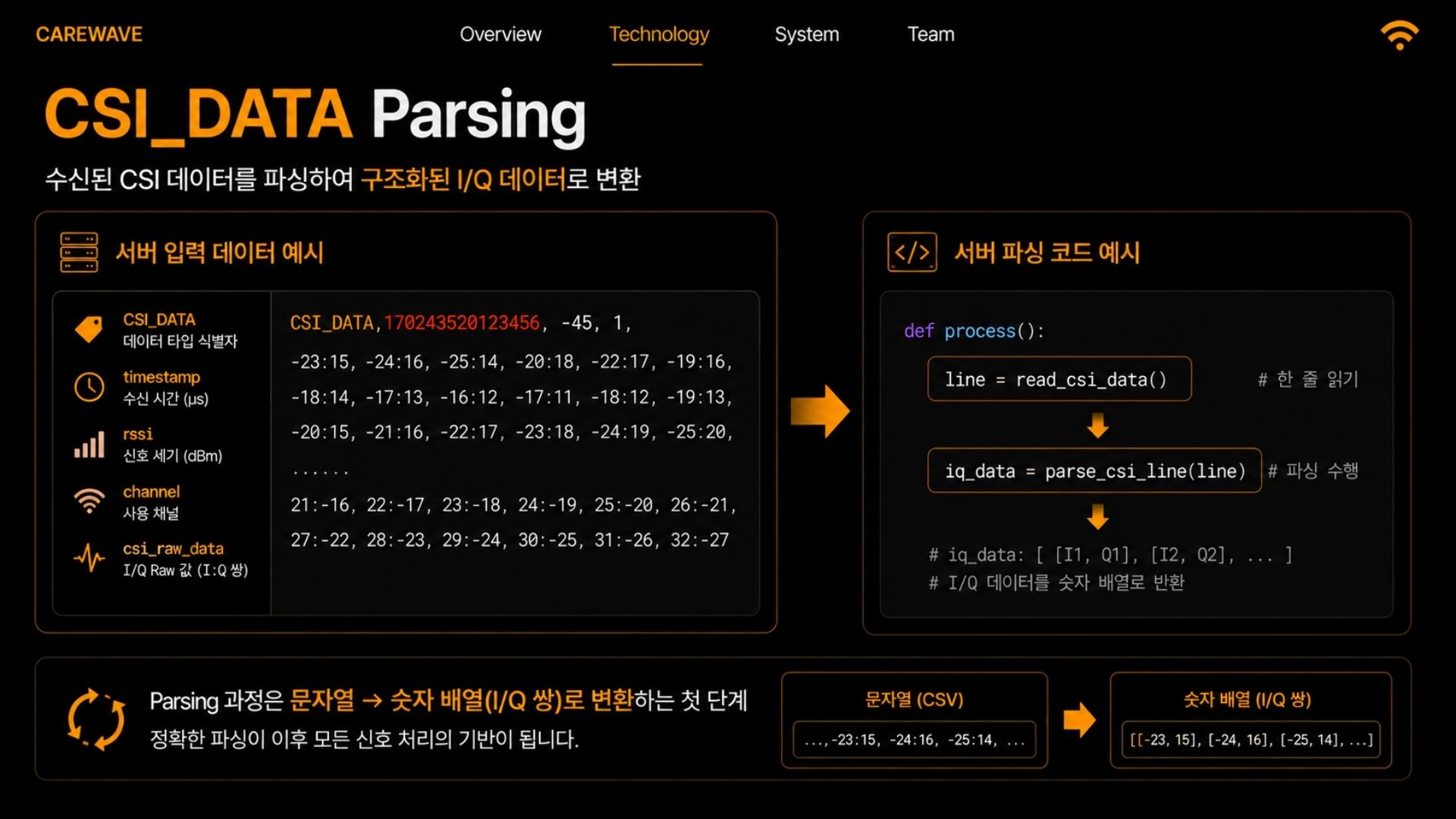Click '# I/Q 데이터를 숫자 배열로 반환' comment
Viewport: 1456px width, 819px height.
pyautogui.click(x=1056, y=582)
